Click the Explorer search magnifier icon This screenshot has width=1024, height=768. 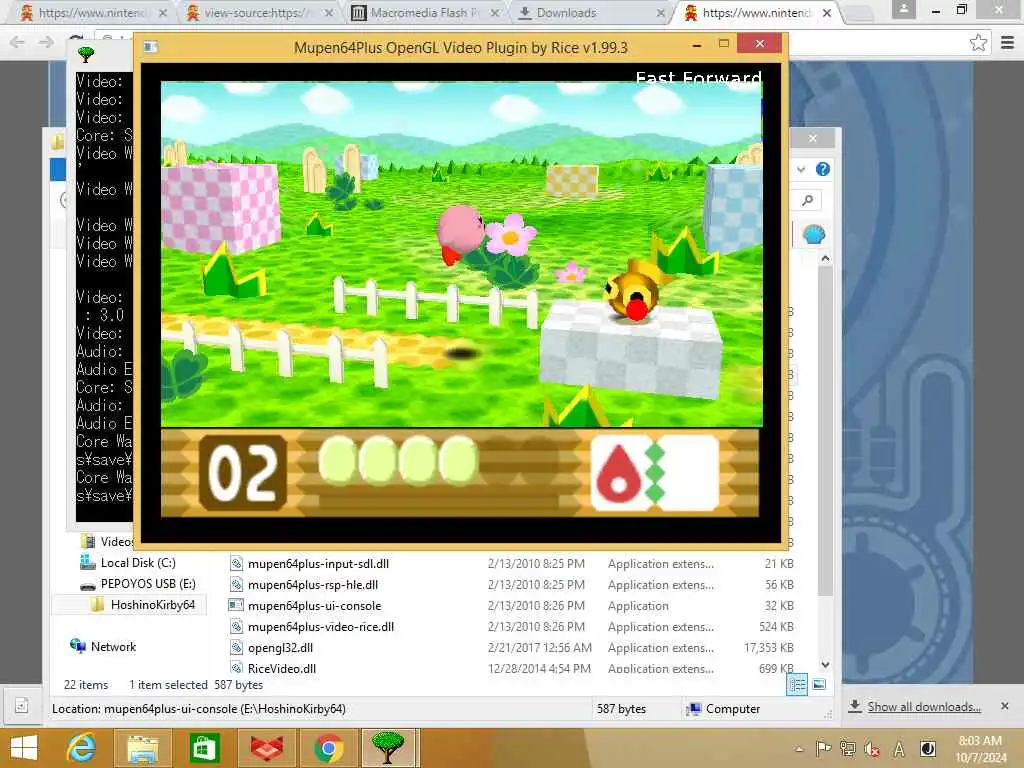pos(808,200)
